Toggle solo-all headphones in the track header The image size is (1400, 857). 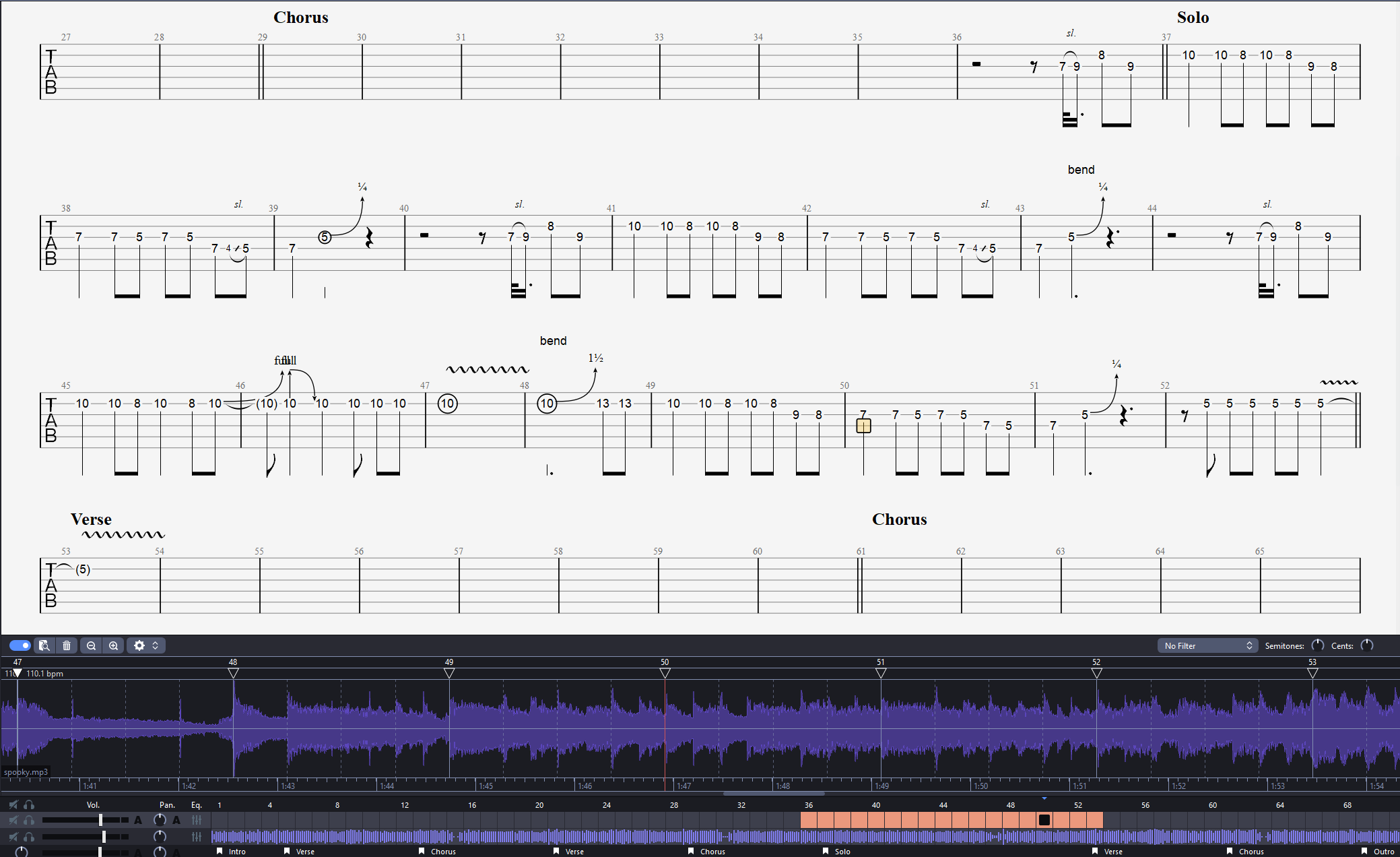(x=29, y=804)
